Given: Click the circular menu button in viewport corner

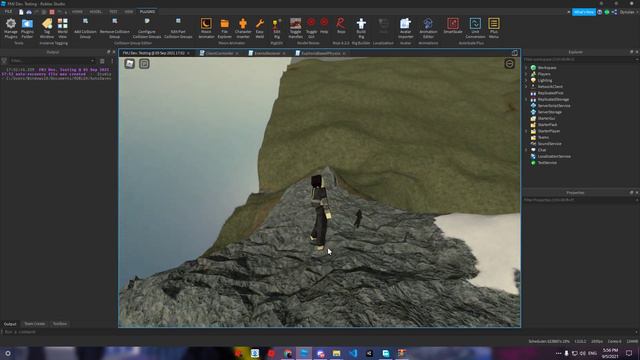Looking at the screenshot, I should (x=509, y=64).
